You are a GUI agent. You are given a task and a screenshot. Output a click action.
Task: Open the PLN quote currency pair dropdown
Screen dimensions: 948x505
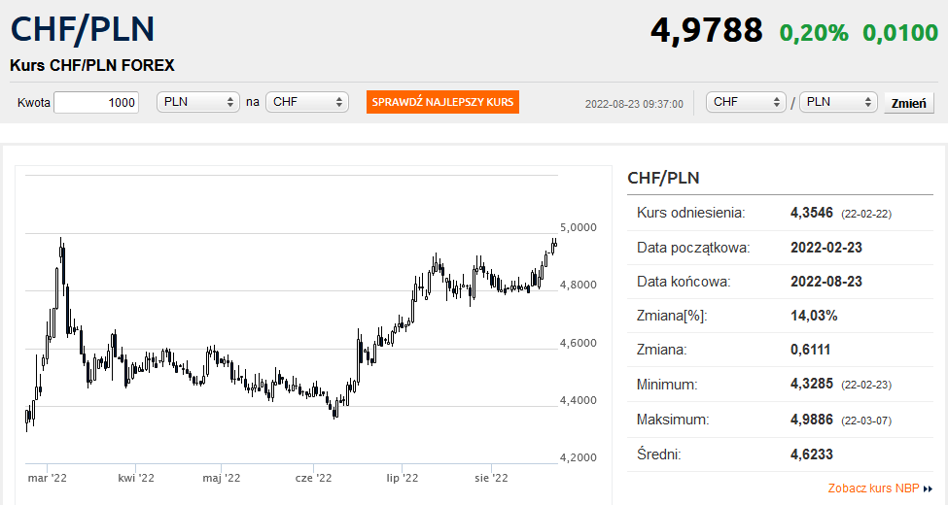838,102
